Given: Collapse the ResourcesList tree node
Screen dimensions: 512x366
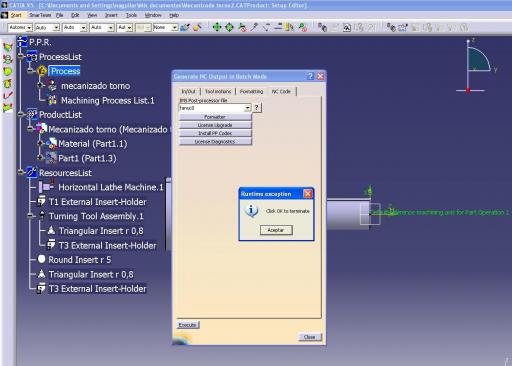Looking at the screenshot, I should click(21, 172).
